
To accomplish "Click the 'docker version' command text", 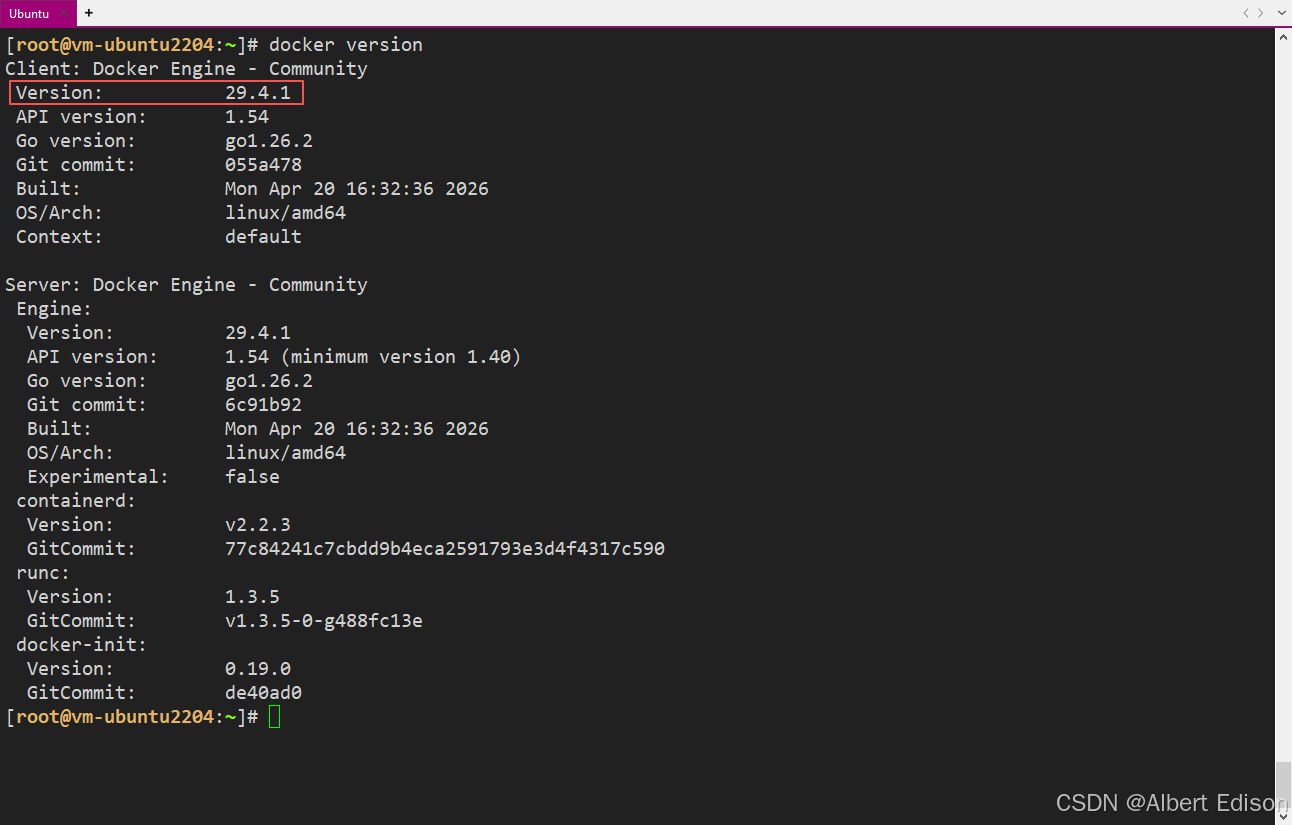I will point(346,45).
